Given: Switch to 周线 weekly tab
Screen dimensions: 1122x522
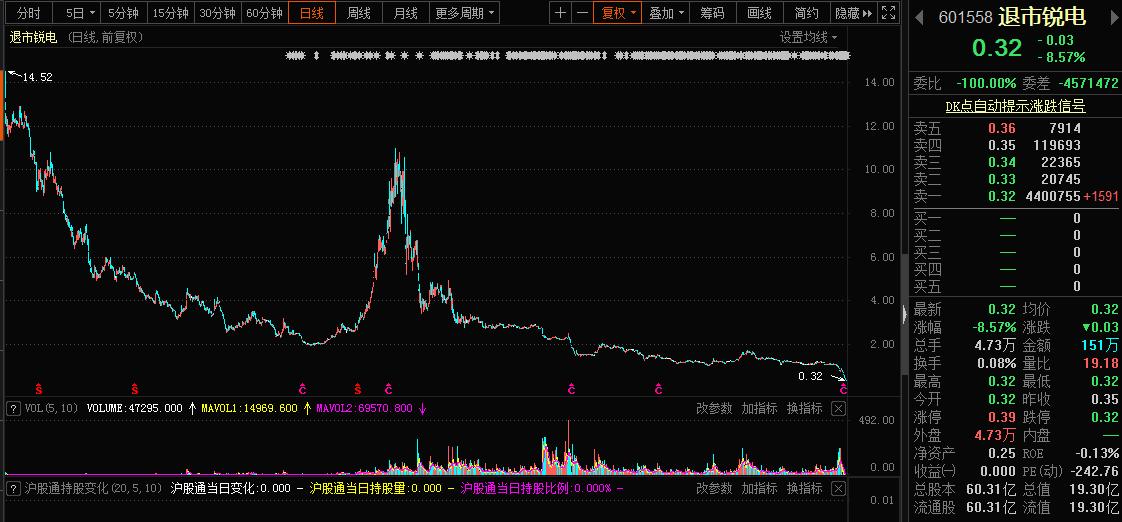Looking at the screenshot, I should [x=358, y=13].
